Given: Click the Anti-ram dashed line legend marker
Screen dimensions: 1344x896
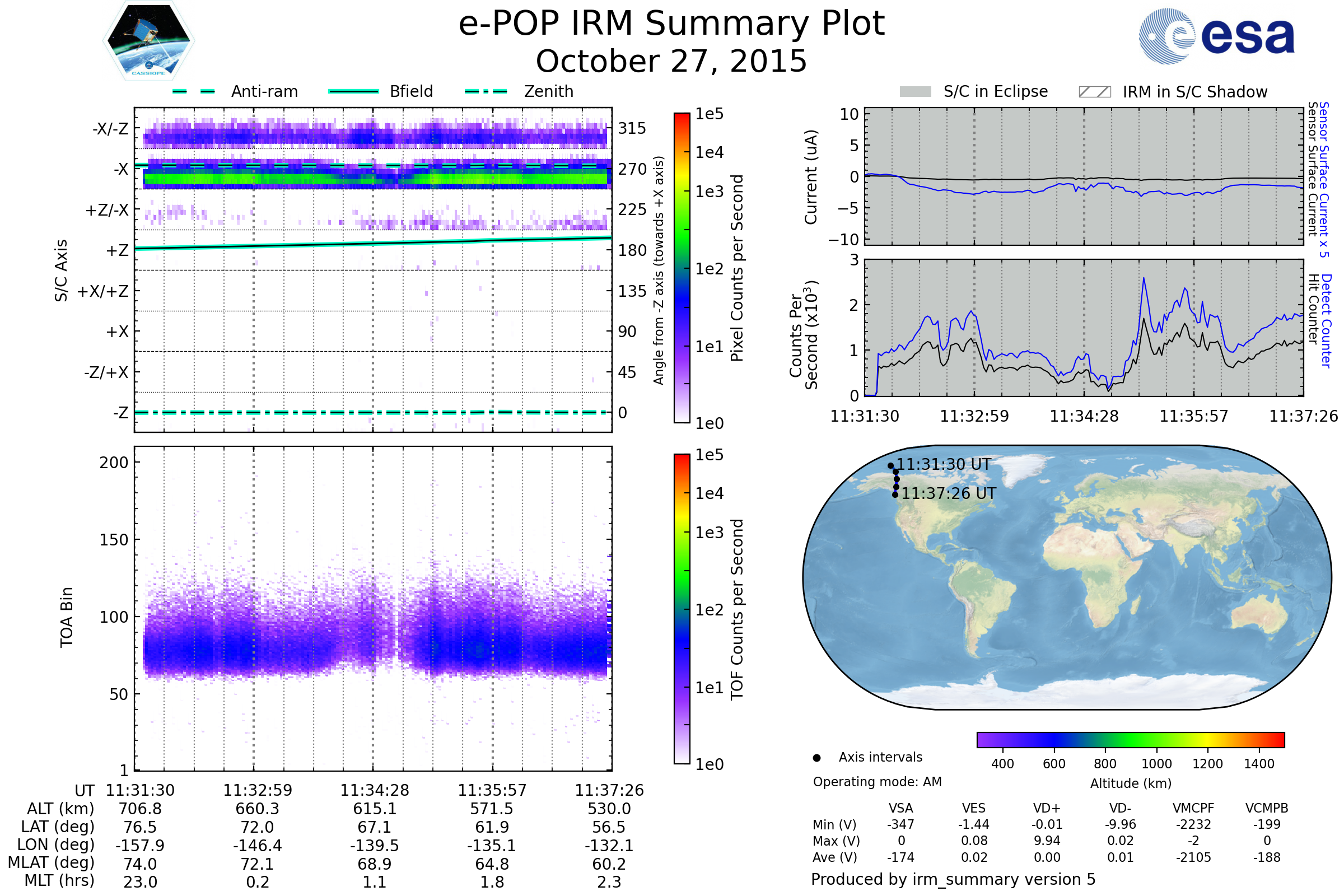Looking at the screenshot, I should pos(194,91).
